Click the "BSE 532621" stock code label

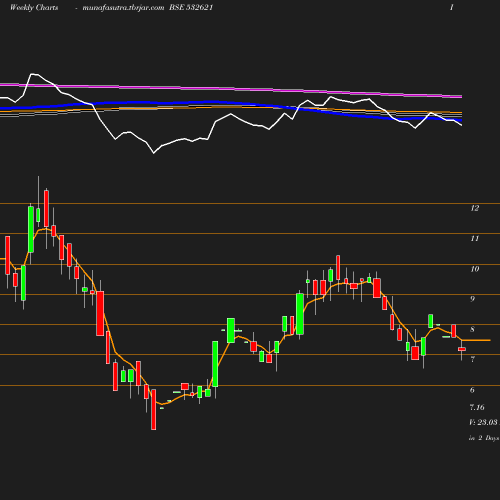click(x=191, y=7)
